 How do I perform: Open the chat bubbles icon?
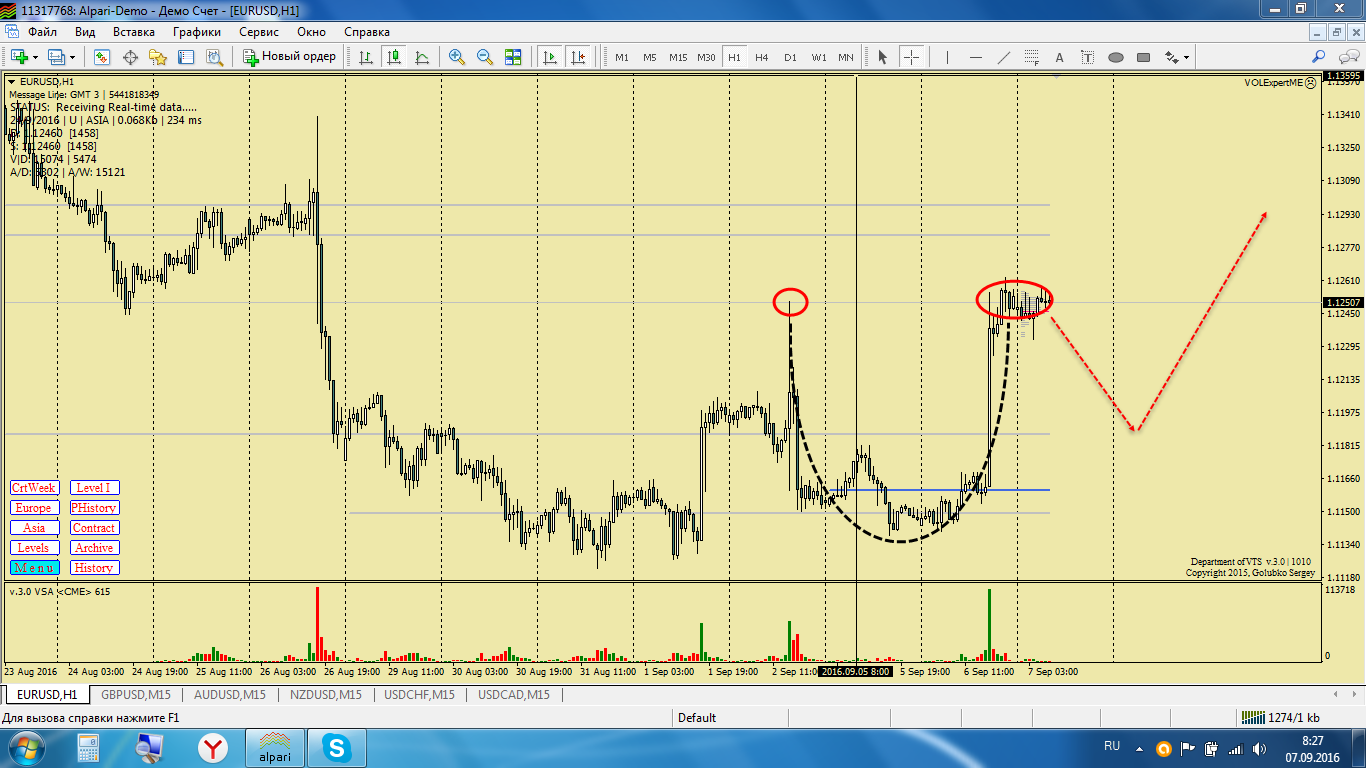tap(1347, 57)
